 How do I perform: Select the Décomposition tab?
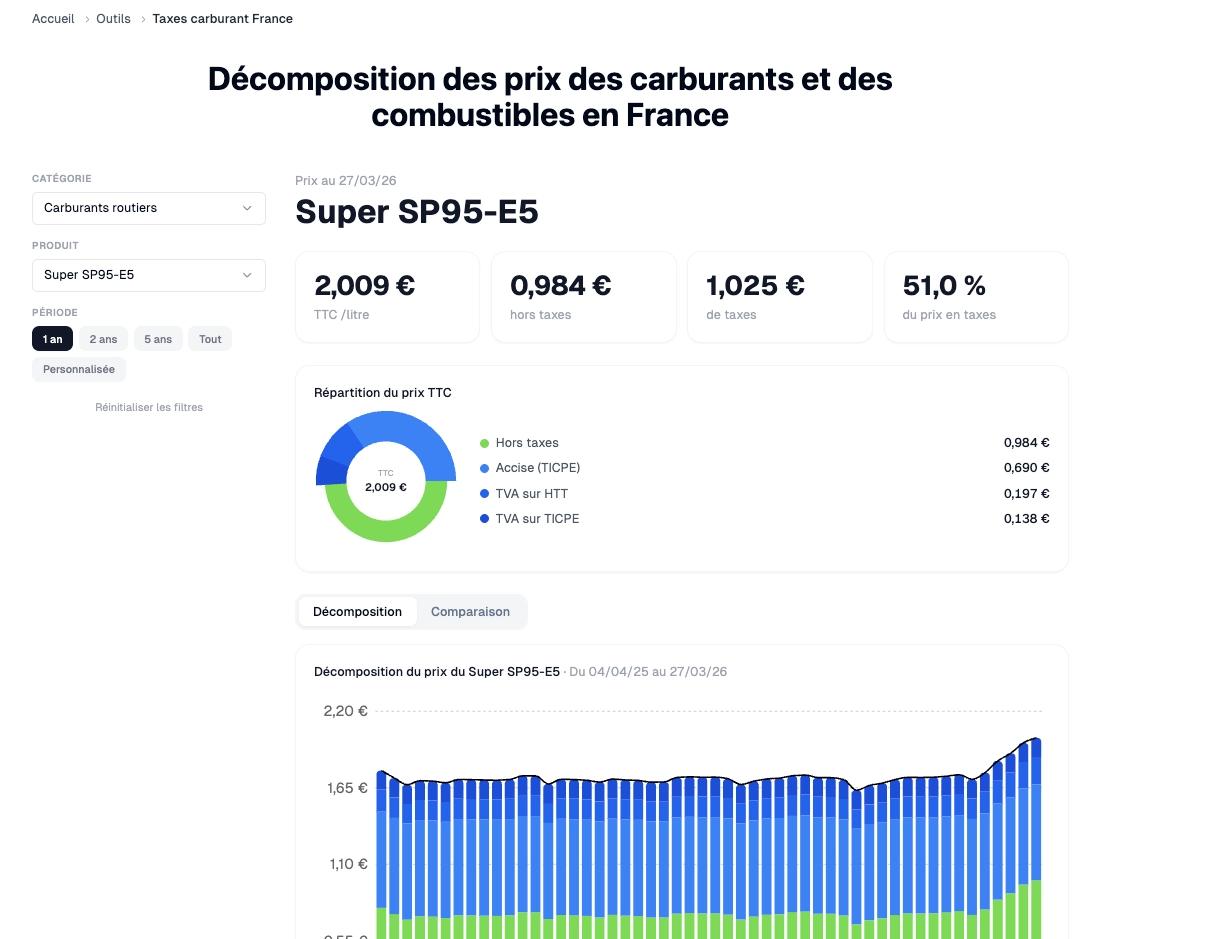coord(357,611)
